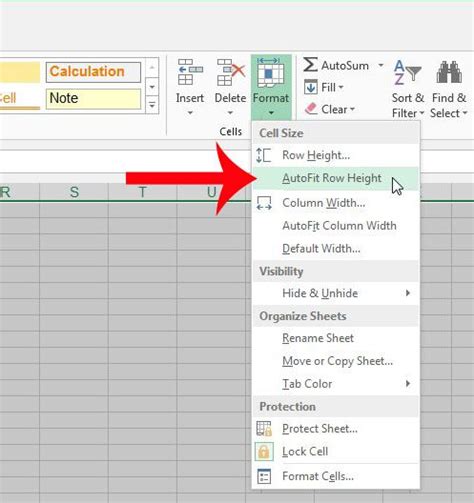Click the AutoSum sigma icon

(310, 65)
